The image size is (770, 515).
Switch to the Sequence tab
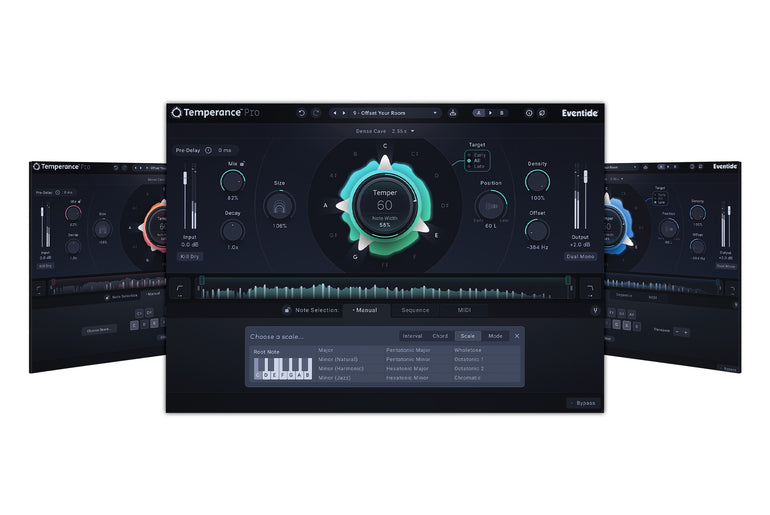pyautogui.click(x=416, y=311)
